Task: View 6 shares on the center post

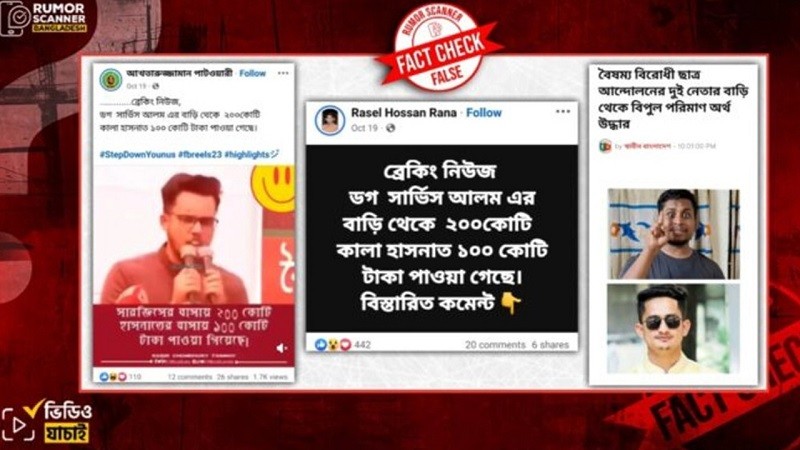Action: [550, 345]
